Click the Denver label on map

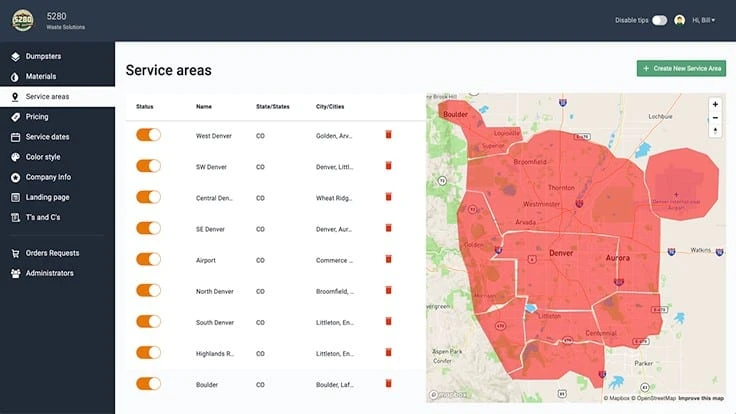pos(561,254)
